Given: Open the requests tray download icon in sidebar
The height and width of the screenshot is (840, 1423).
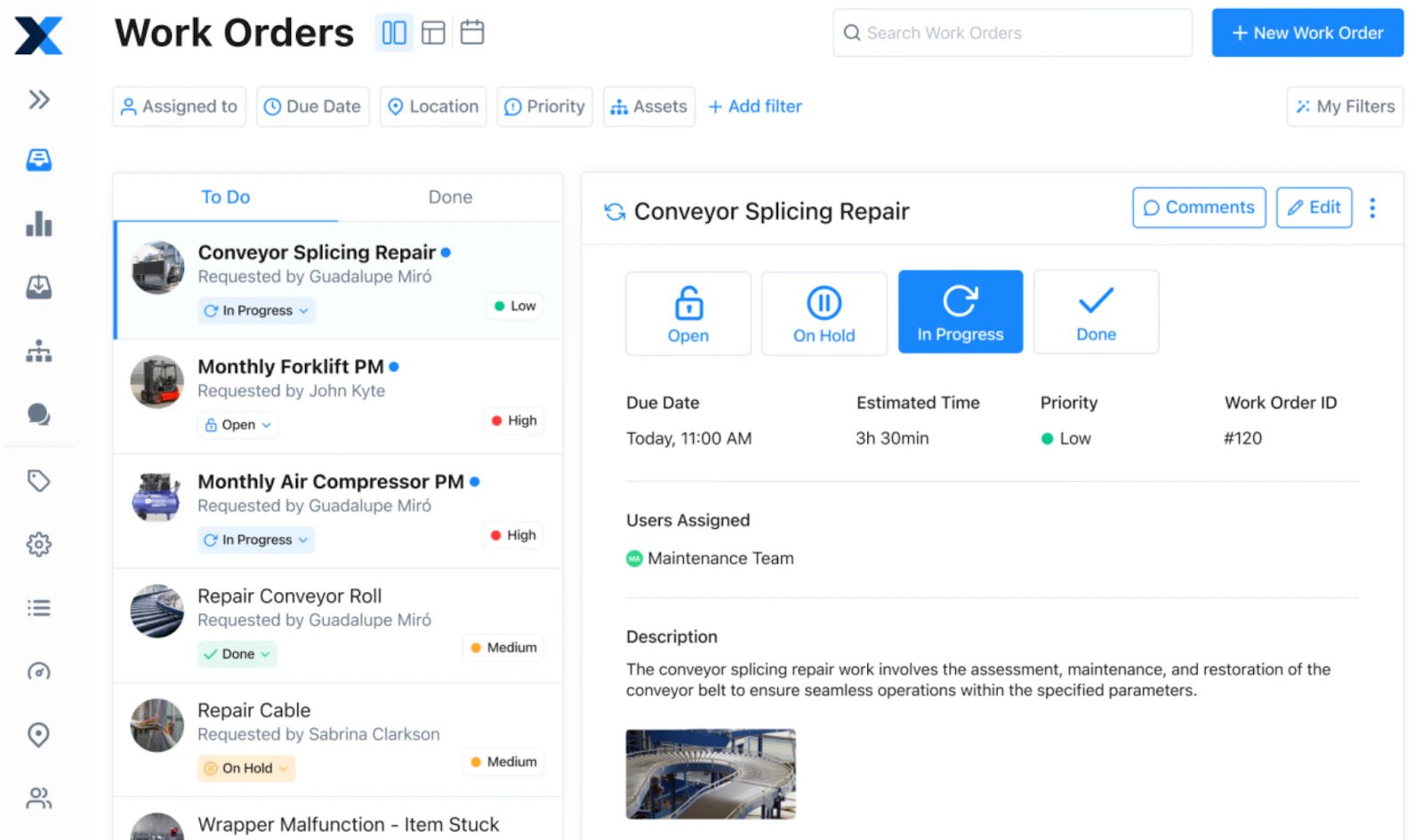Looking at the screenshot, I should [38, 287].
